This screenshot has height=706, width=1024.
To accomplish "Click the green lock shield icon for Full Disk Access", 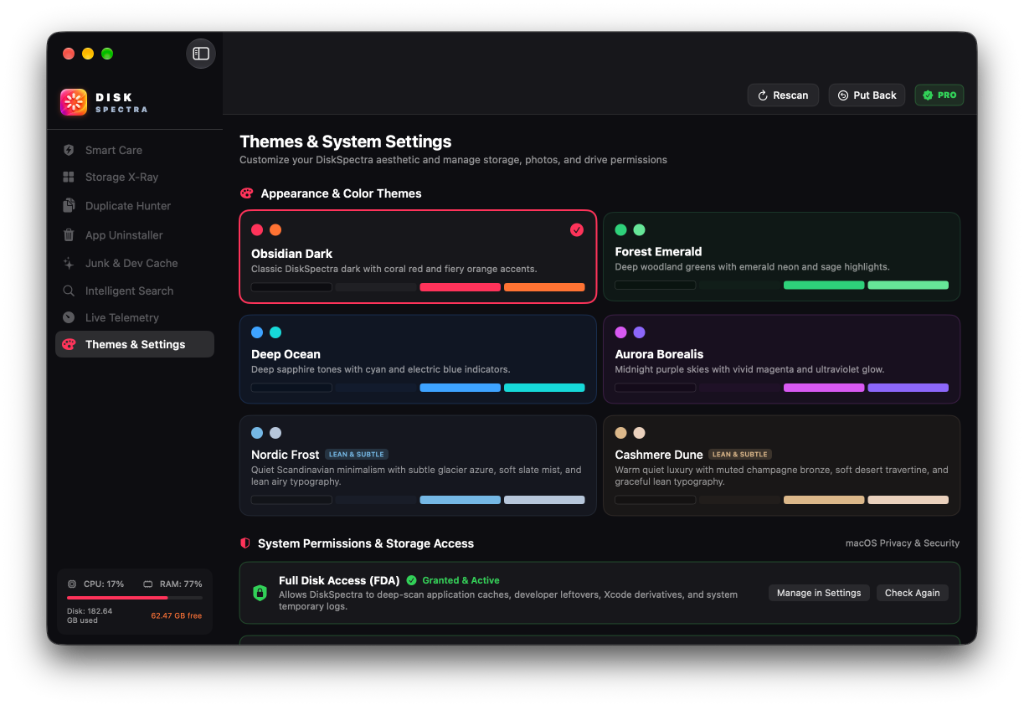I will (x=260, y=593).
